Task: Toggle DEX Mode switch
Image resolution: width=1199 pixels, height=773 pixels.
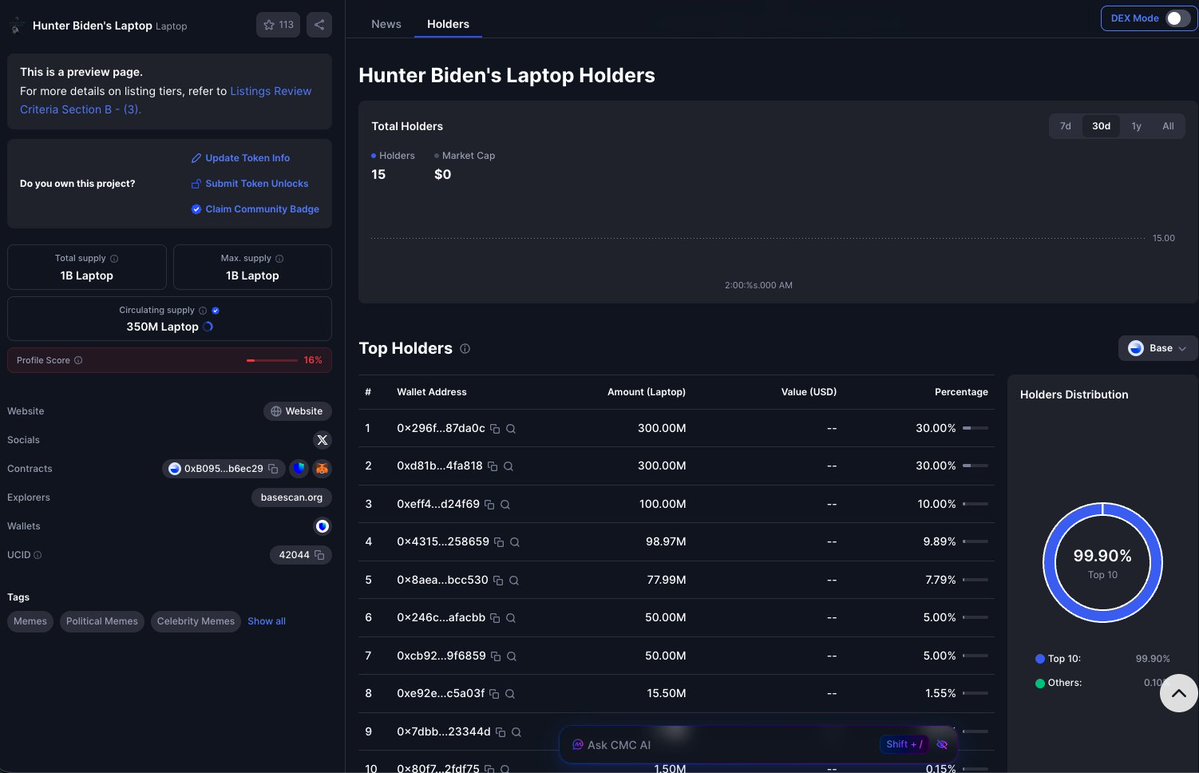Action: (1178, 18)
